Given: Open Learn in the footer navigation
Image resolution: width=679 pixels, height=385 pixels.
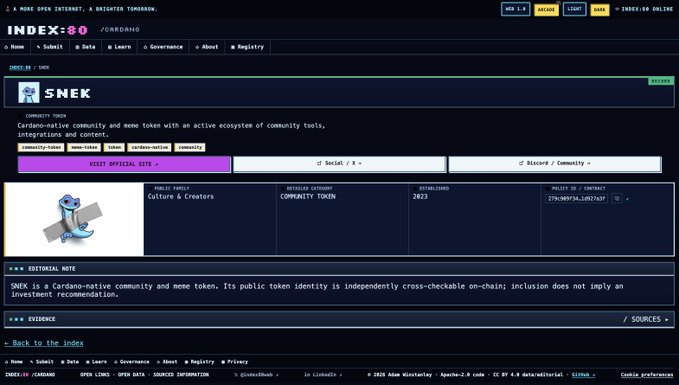Looking at the screenshot, I should [x=96, y=362].
